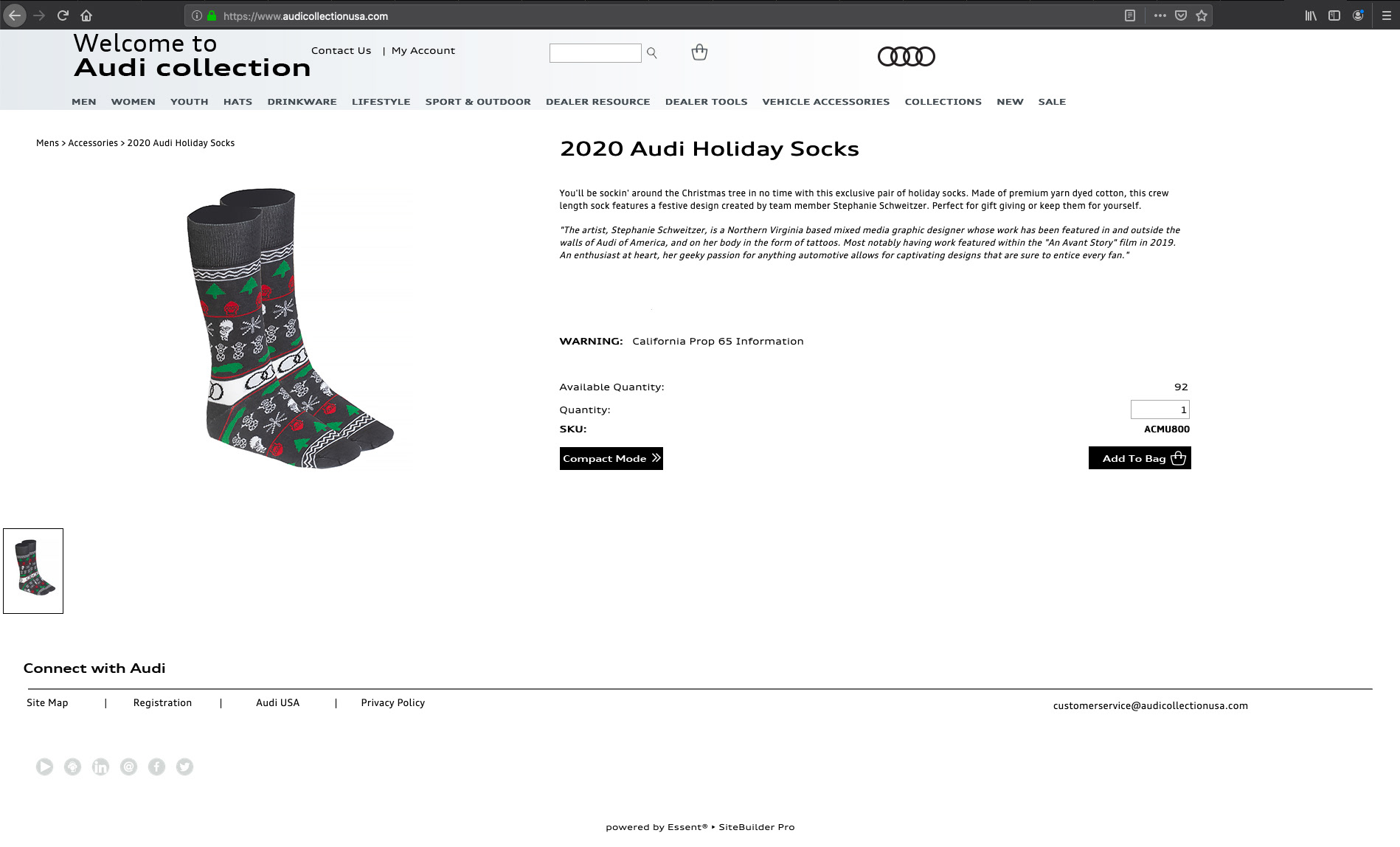Viewport: 1400px width, 847px height.
Task: Bookmark this page with the star icon
Action: (x=1202, y=15)
